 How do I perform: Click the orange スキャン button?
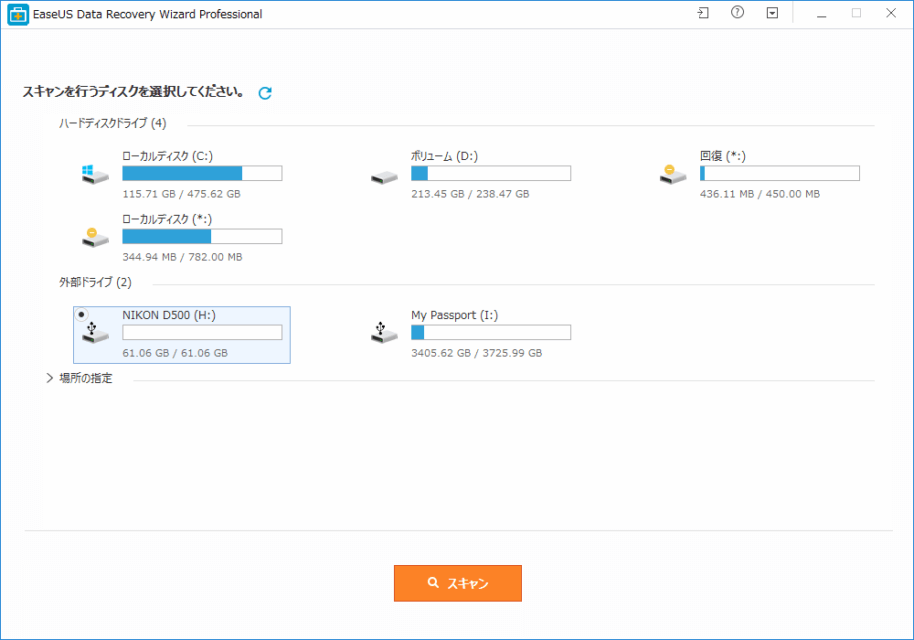pos(458,583)
